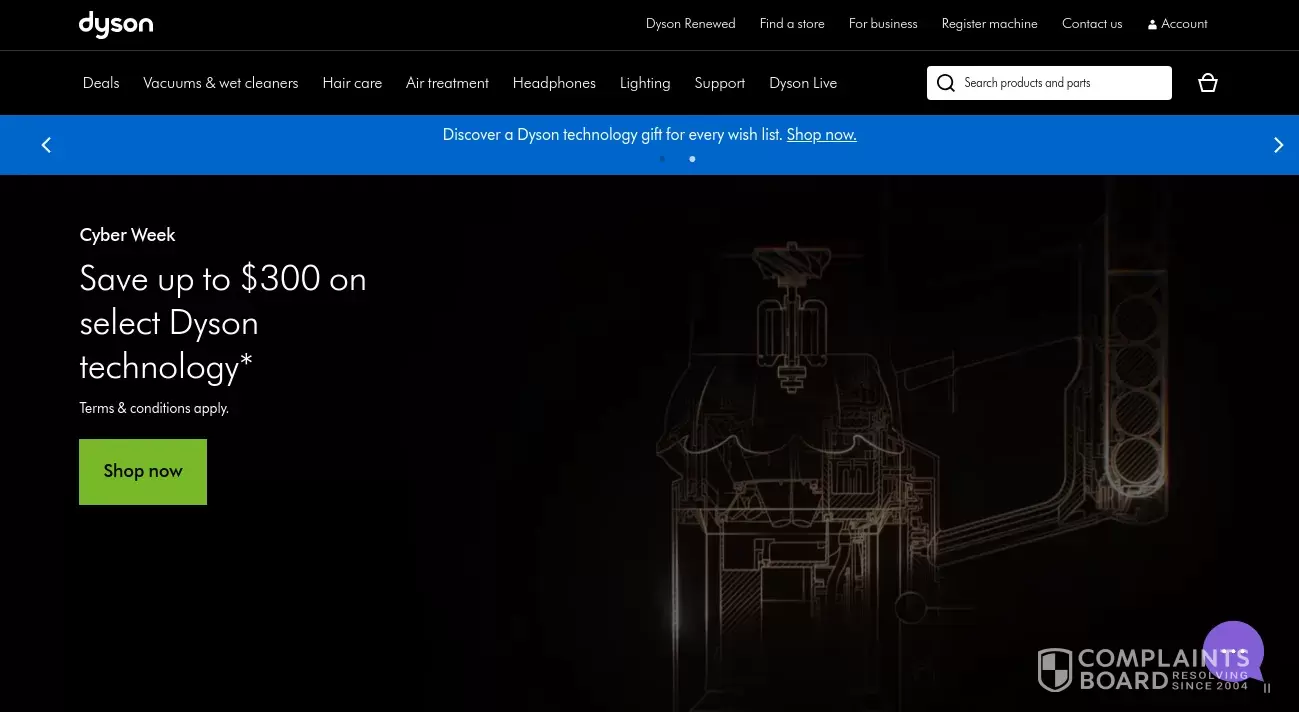
Task: Click the magnifying glass search icon
Action: click(x=946, y=83)
